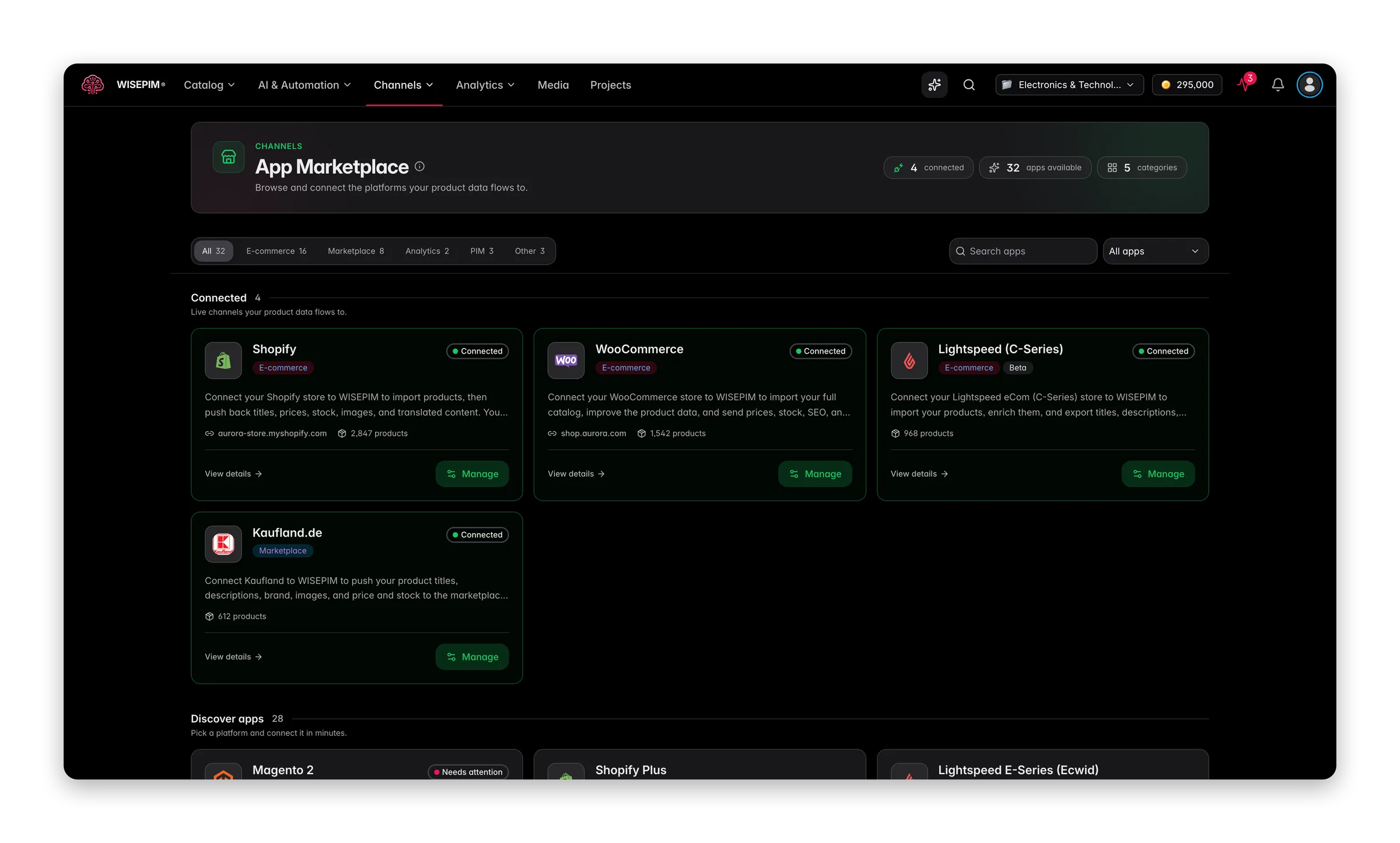Click the sparkle icon in the 32 apps available chip

click(x=994, y=167)
